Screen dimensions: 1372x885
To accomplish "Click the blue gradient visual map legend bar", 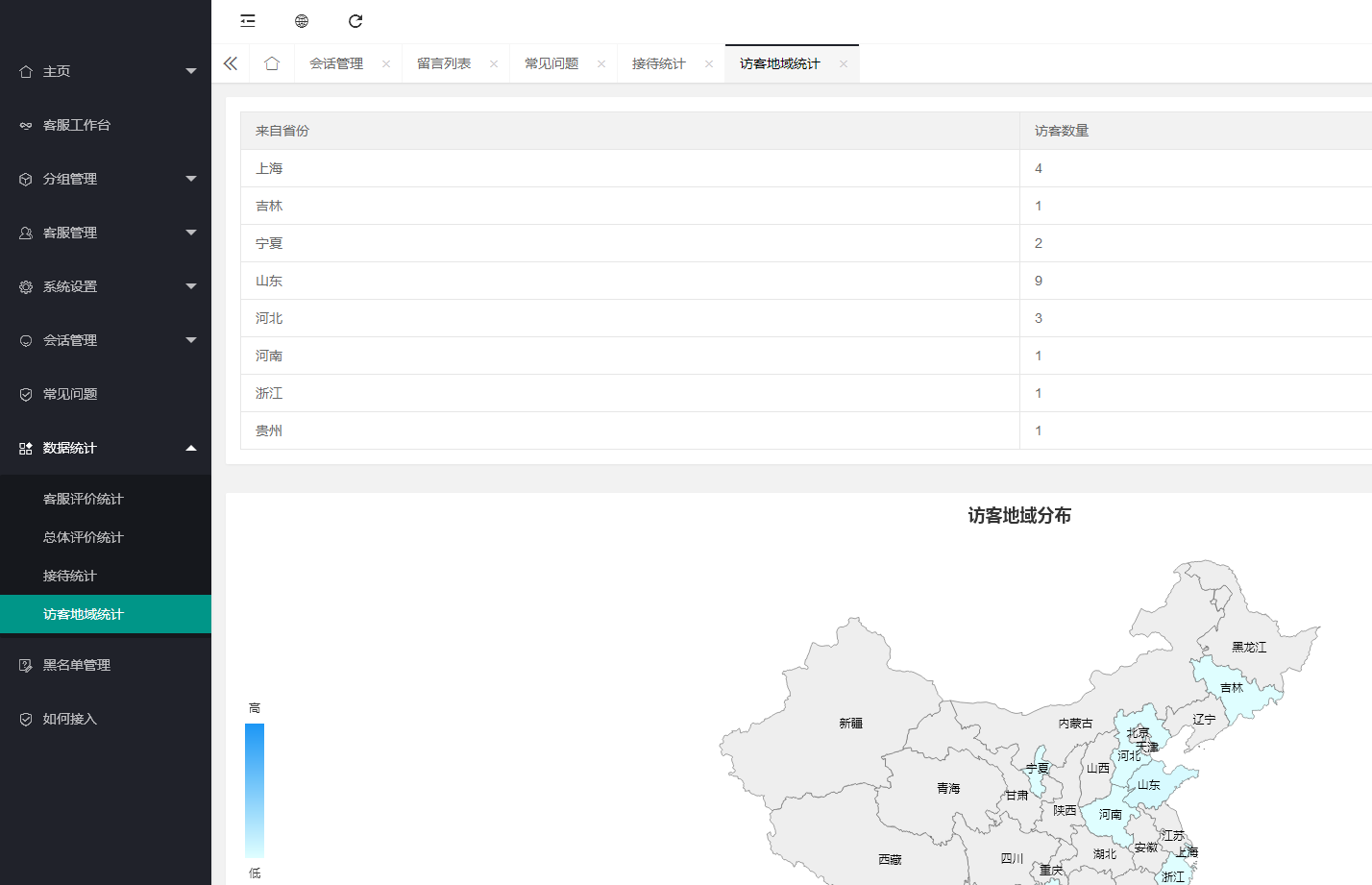I will 255,790.
